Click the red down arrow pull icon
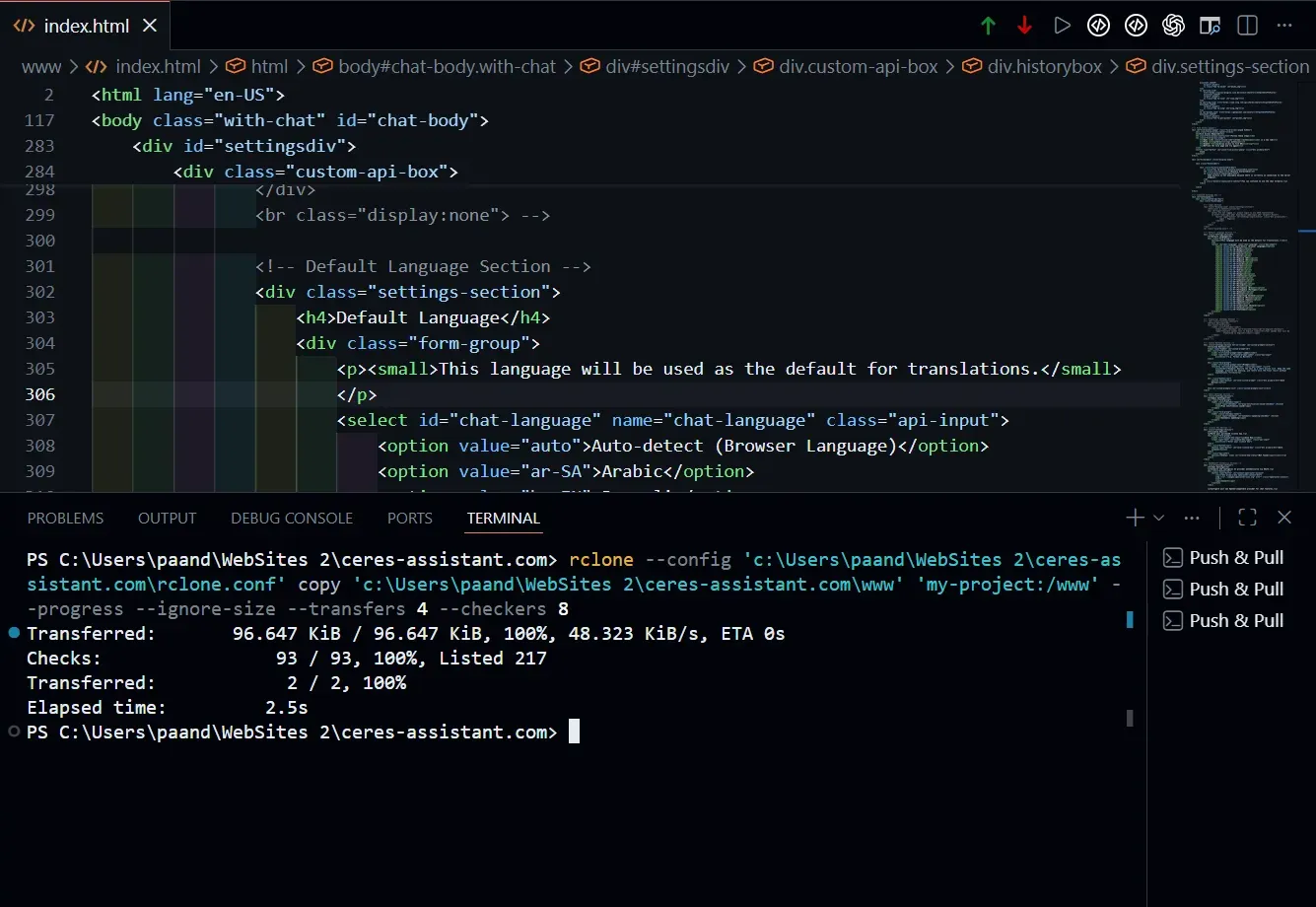 1024,26
